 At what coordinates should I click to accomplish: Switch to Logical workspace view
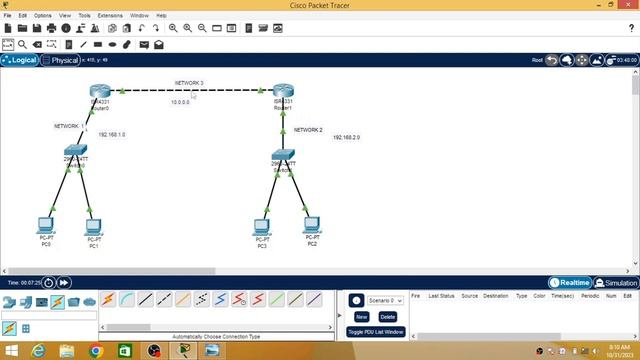click(20, 60)
